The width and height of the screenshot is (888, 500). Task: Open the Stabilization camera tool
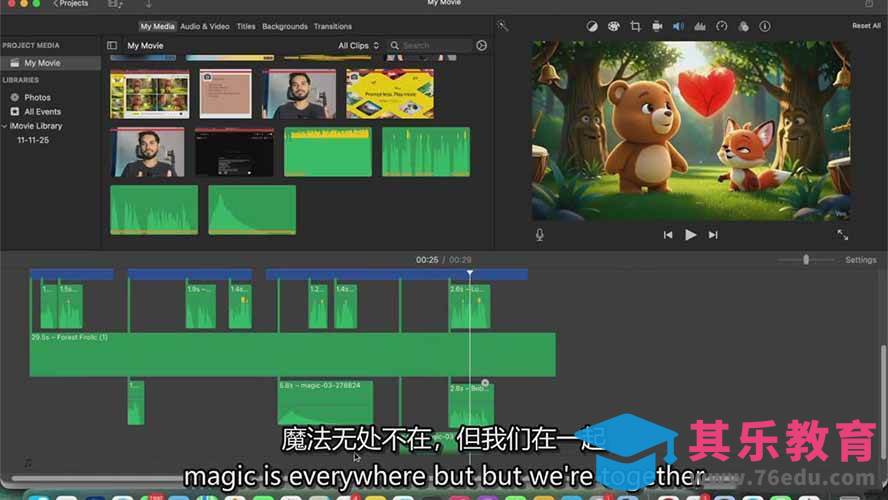click(x=657, y=26)
